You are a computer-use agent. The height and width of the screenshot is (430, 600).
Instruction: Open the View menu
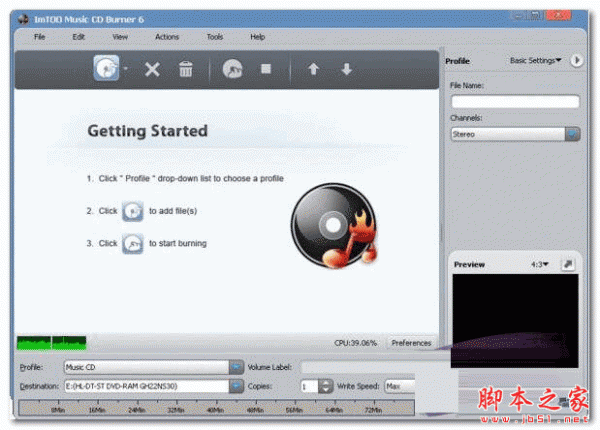120,37
